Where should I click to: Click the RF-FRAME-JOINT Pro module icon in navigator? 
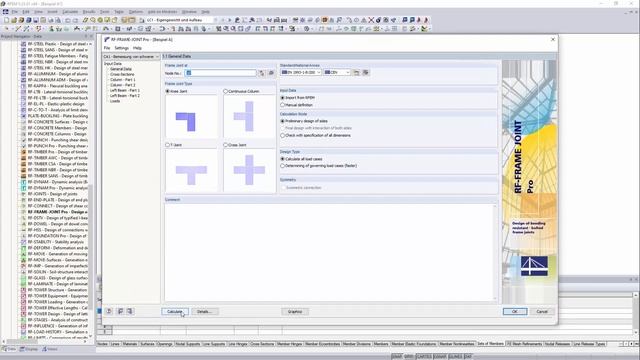coord(24,212)
